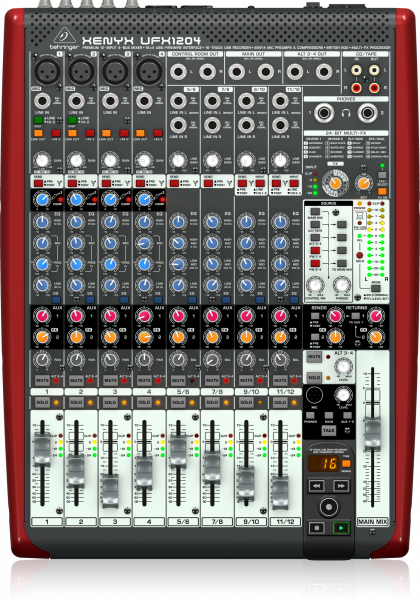The image size is (420, 600).
Task: Click the 5/6 channel LINE IN L jack
Action: [x=178, y=101]
